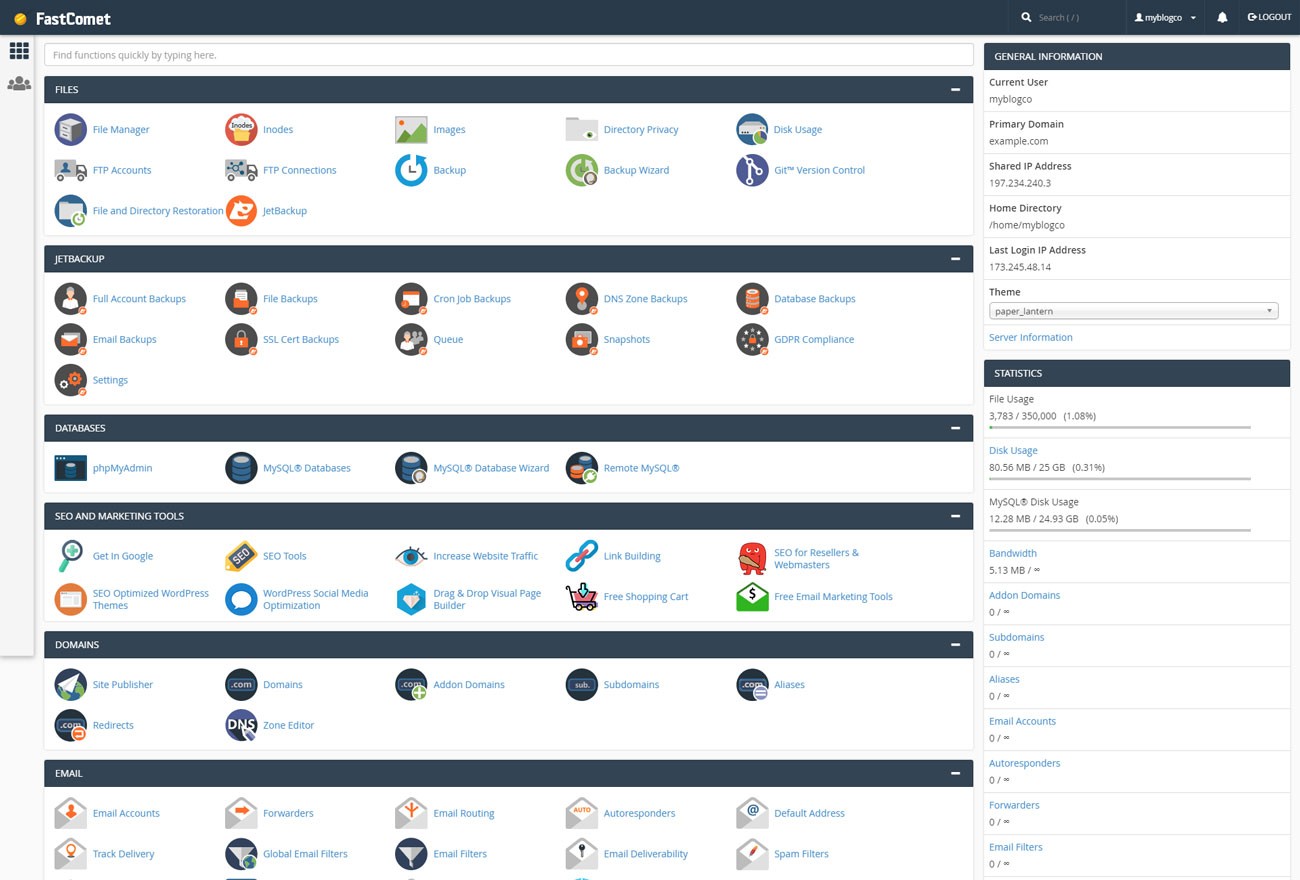1300x880 pixels.
Task: Click the Git Version Control icon
Action: 752,170
